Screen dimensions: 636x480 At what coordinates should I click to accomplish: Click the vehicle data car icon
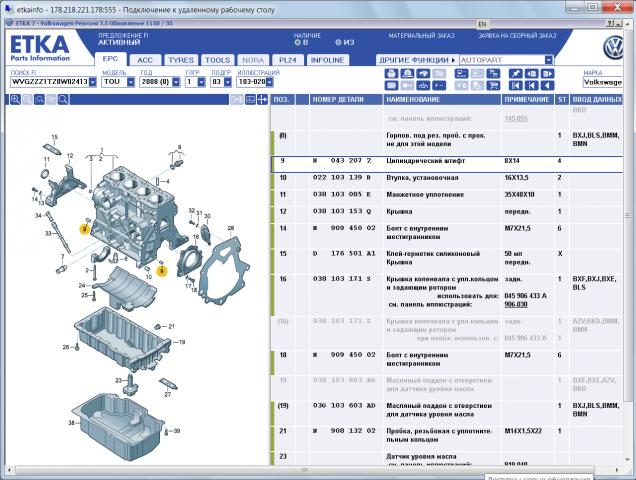tap(423, 73)
